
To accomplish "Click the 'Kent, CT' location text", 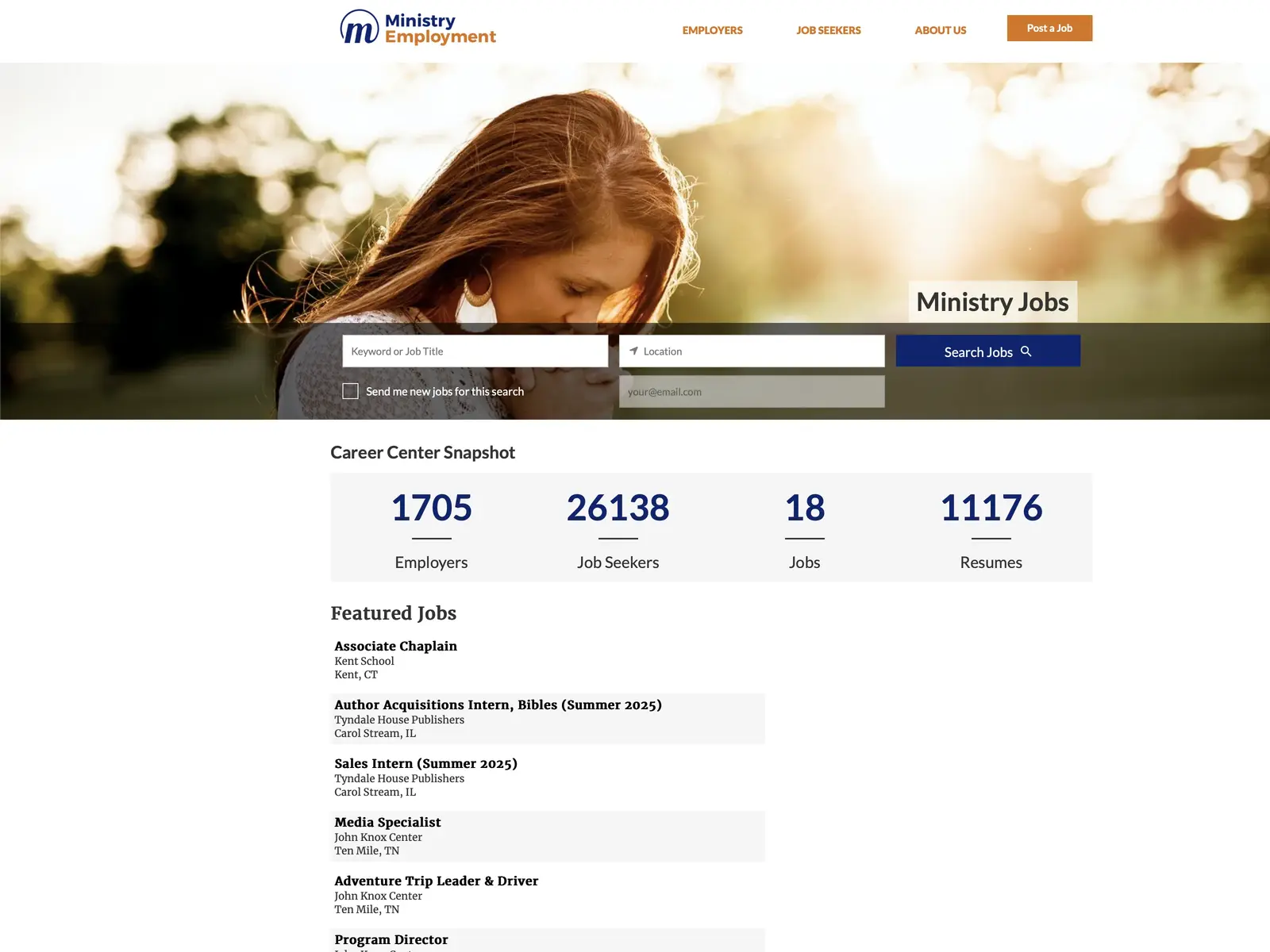I will (356, 674).
